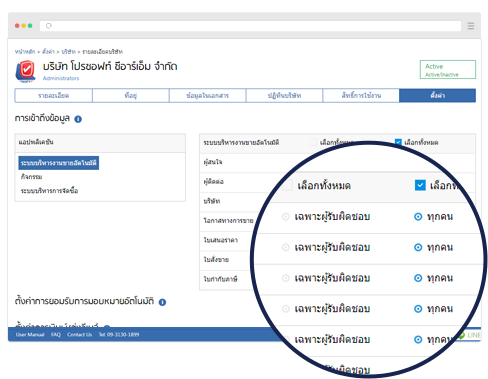
Task: Click ผู้ติดต่อ row label
Action: (x=214, y=182)
